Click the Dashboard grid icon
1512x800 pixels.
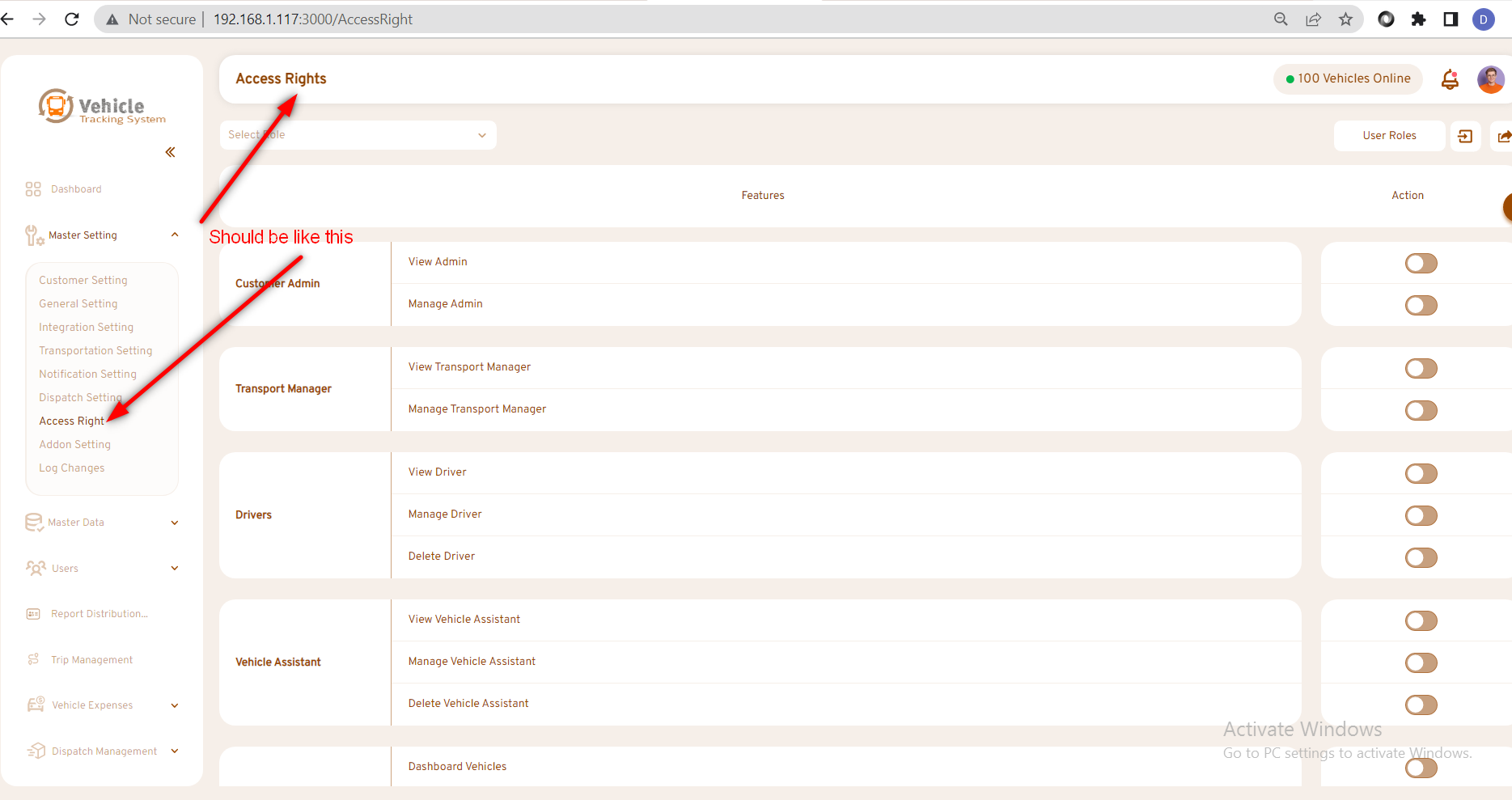[33, 189]
